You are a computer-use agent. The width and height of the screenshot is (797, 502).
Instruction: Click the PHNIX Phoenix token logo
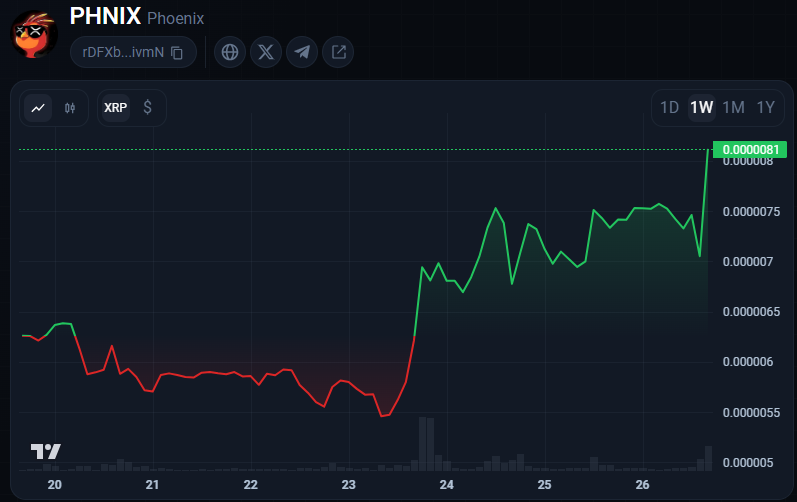coord(34,34)
